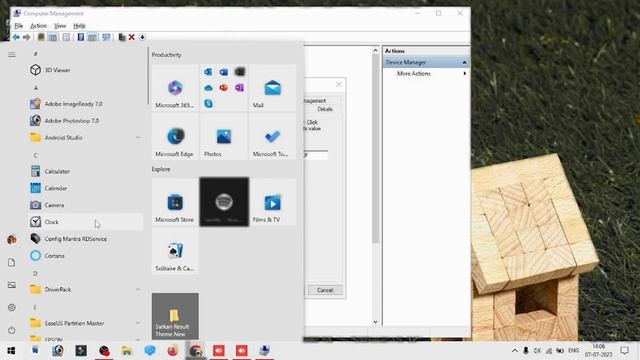Show hidden system tray icons chevron
This screenshot has width=640, height=360.
pyautogui.click(x=514, y=351)
